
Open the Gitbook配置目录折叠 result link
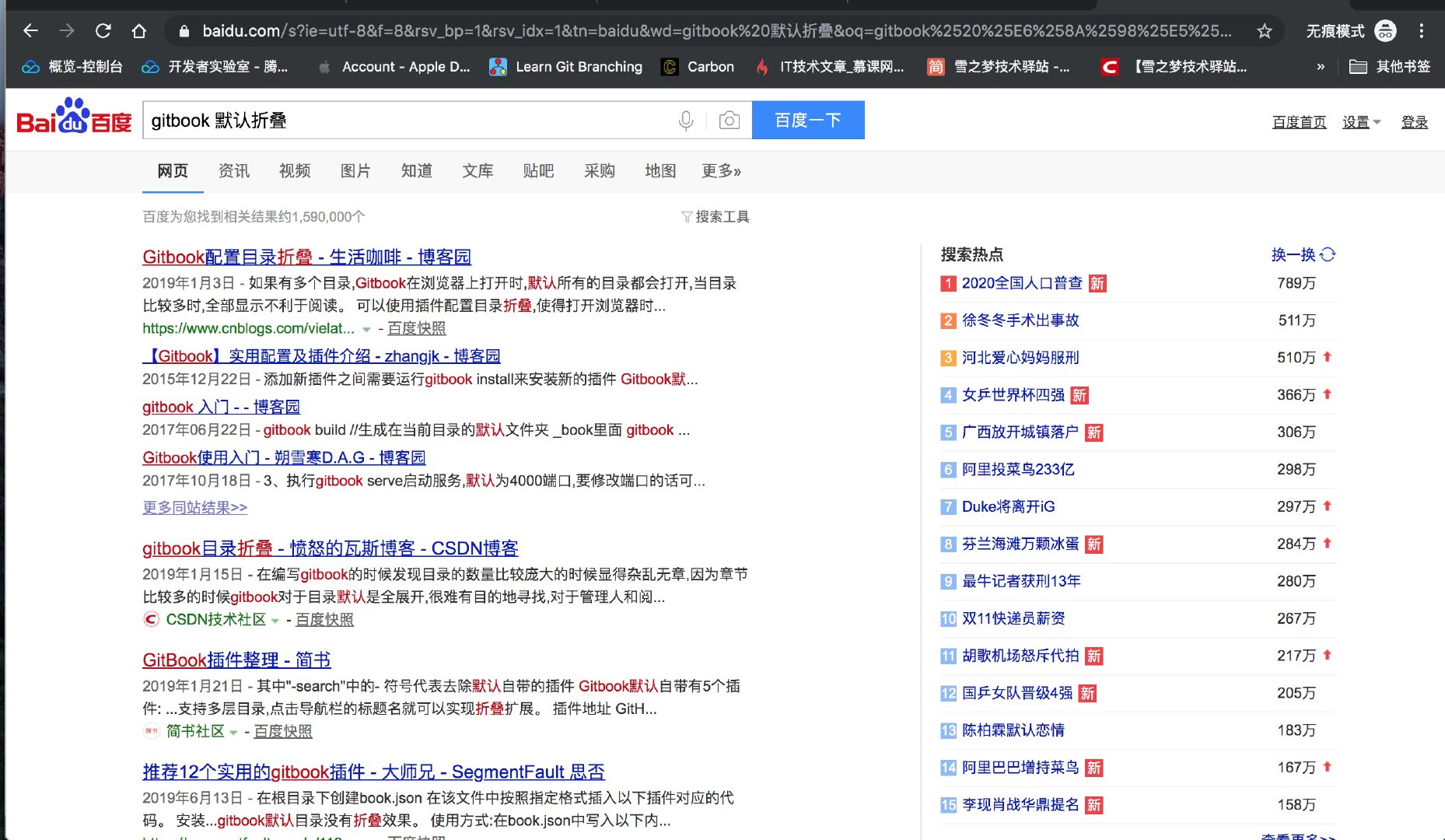pos(306,257)
